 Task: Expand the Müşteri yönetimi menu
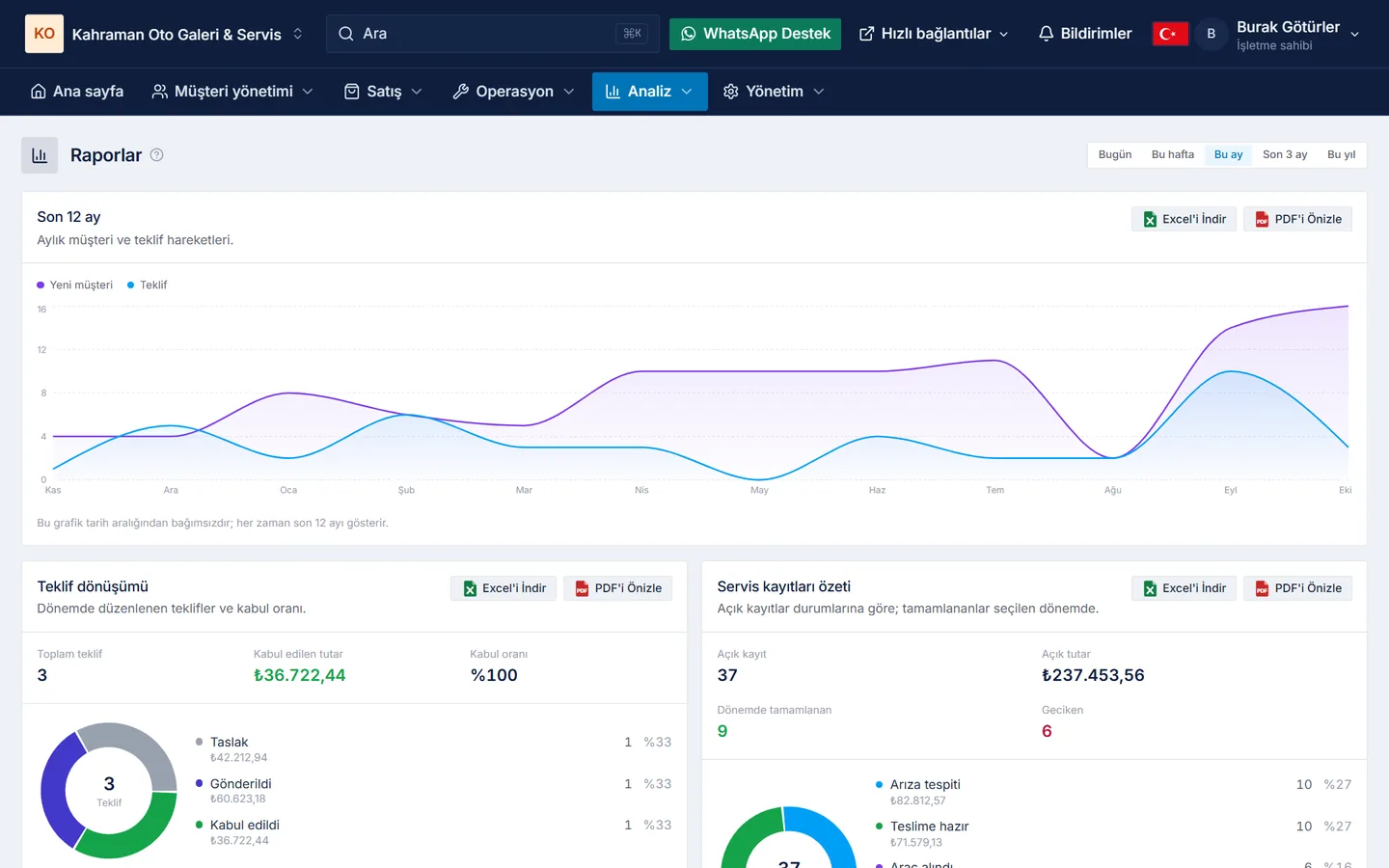click(232, 92)
